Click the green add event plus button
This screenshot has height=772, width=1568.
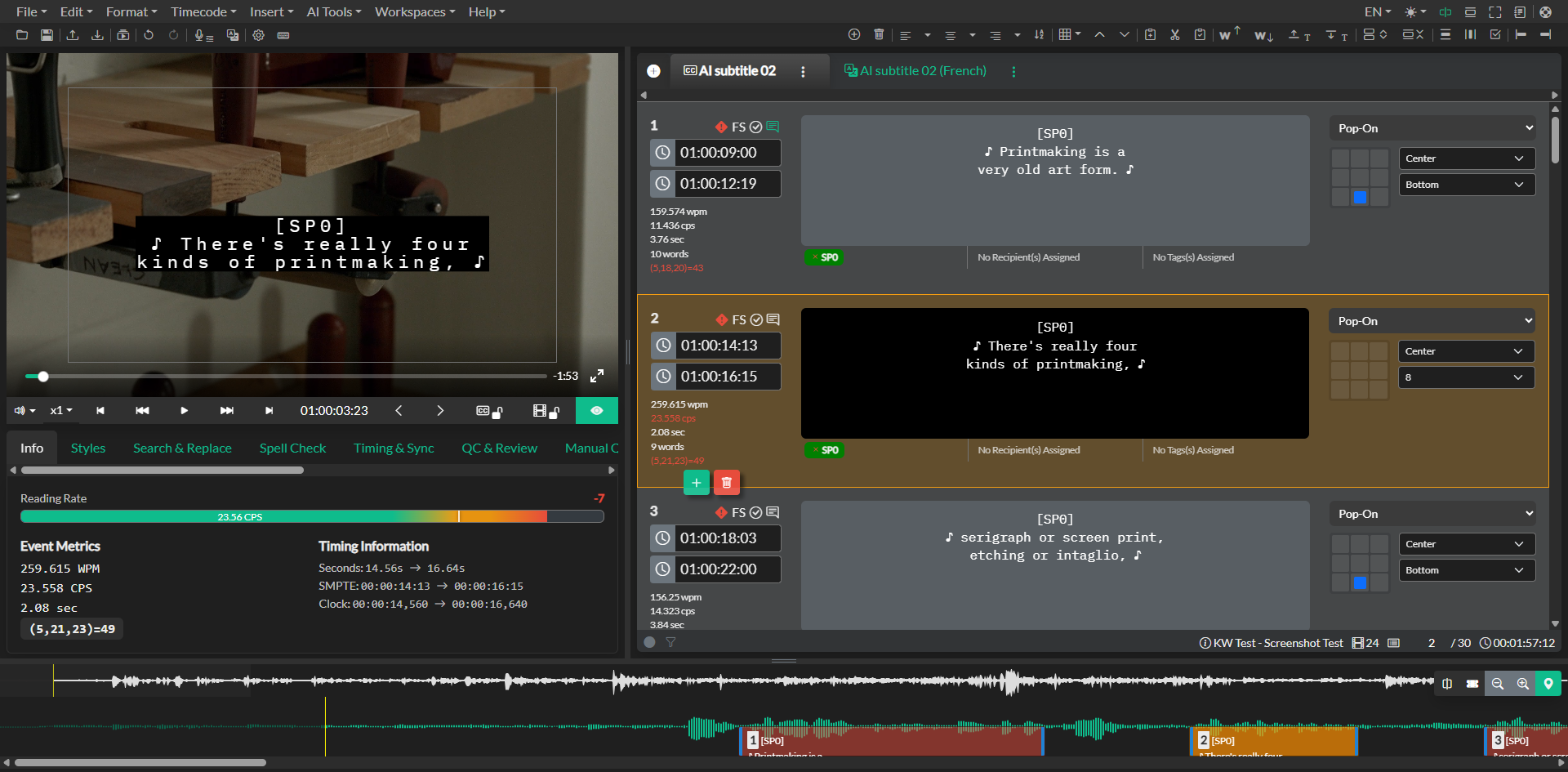[696, 483]
